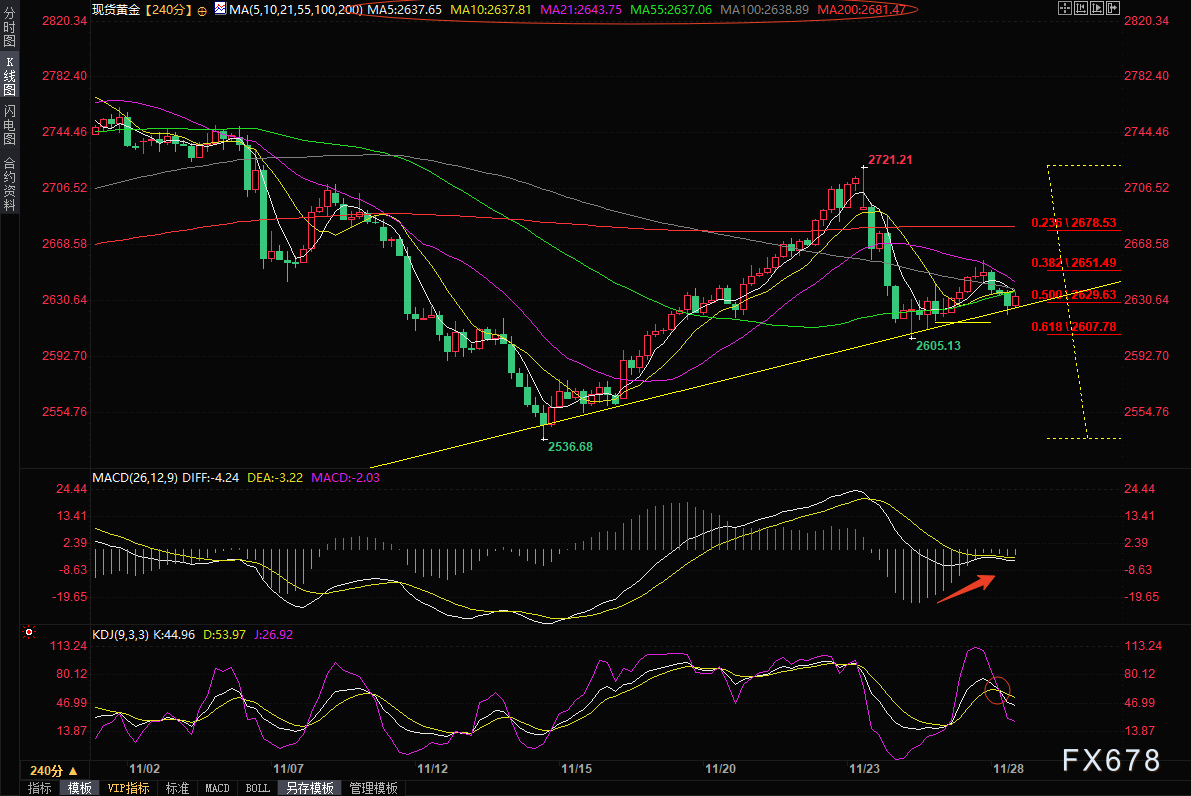The height and width of the screenshot is (796, 1191).
Task: Open 管理模板 template manager
Action: point(372,788)
